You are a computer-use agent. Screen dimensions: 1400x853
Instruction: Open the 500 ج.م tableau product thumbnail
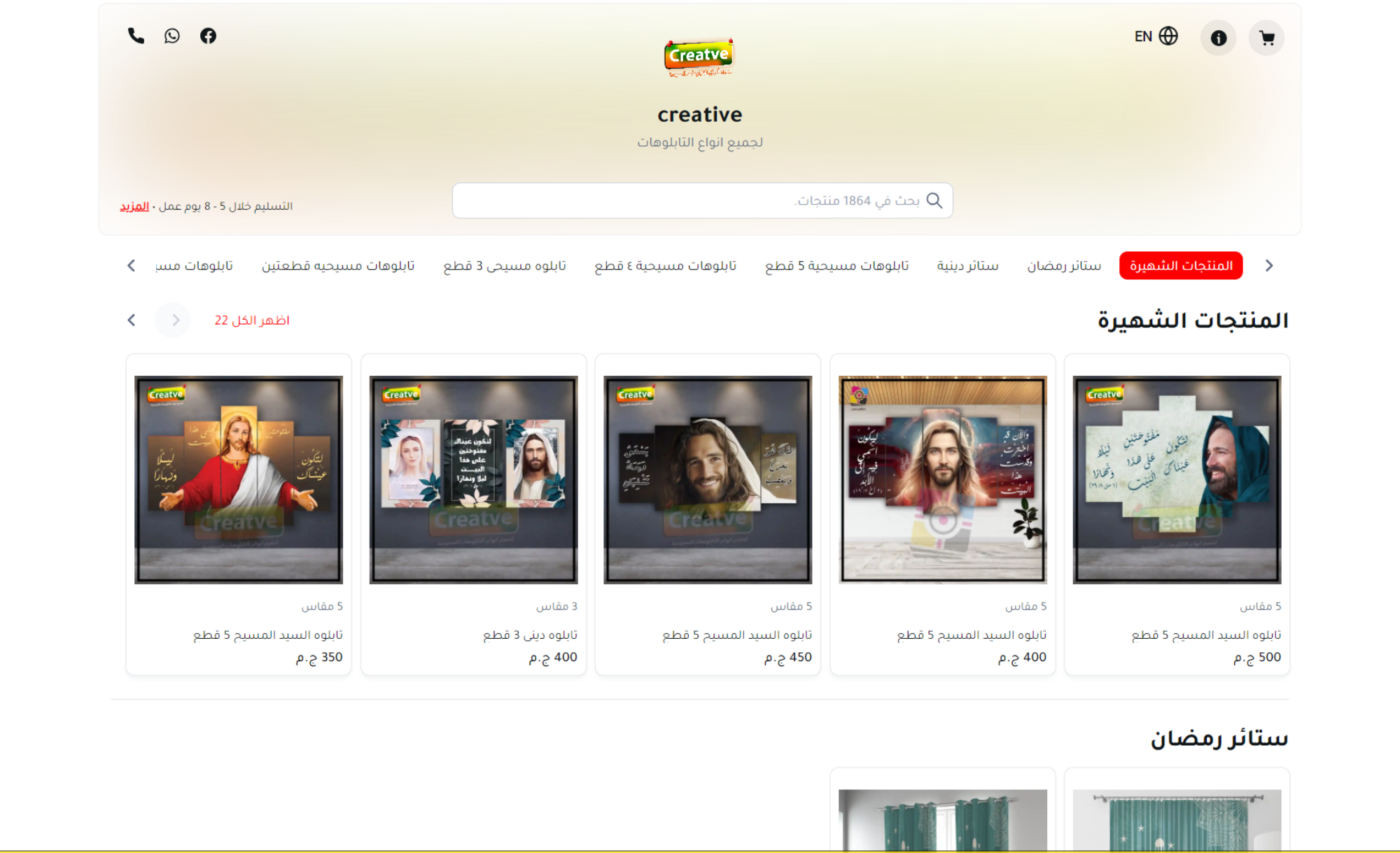[x=1177, y=480]
